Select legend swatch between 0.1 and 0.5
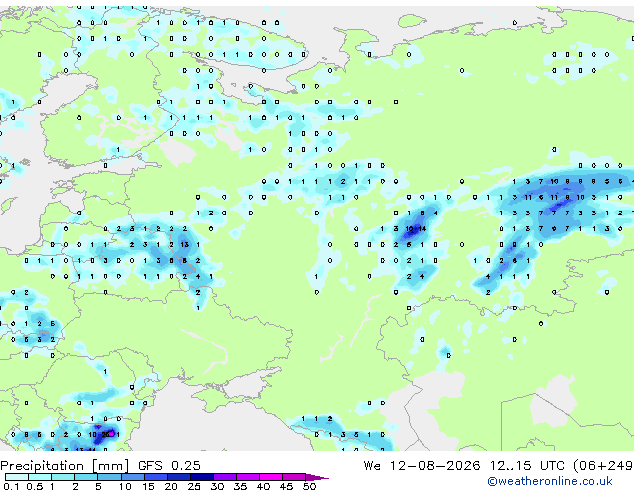The image size is (634, 490). (x=17, y=477)
